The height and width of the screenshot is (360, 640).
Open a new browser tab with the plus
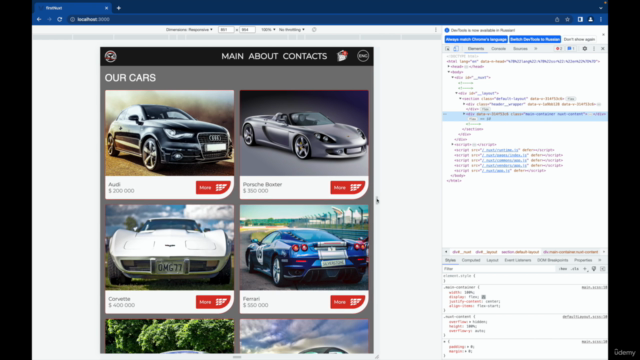click(x=118, y=8)
